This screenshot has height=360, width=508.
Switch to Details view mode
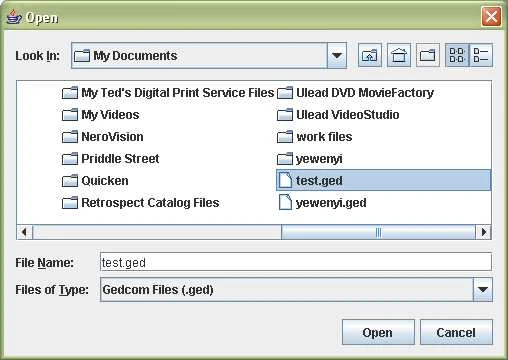[x=481, y=55]
